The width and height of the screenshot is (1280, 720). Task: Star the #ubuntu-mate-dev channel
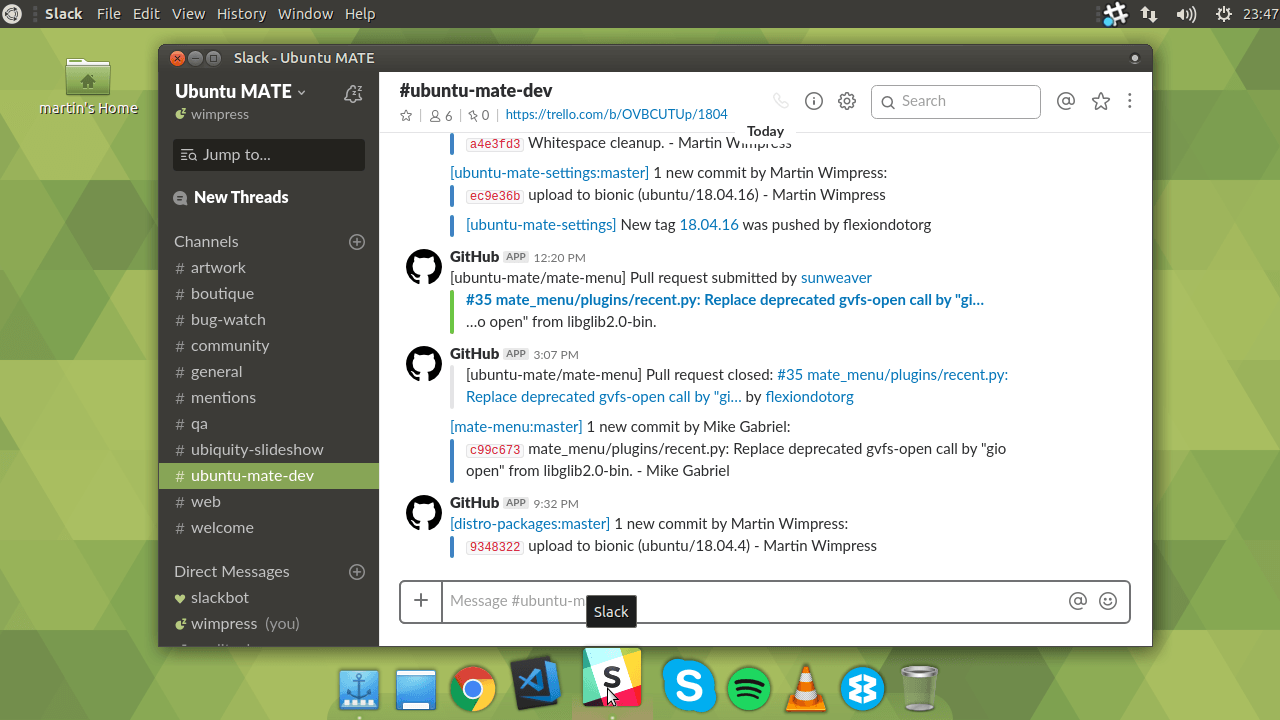(x=406, y=116)
